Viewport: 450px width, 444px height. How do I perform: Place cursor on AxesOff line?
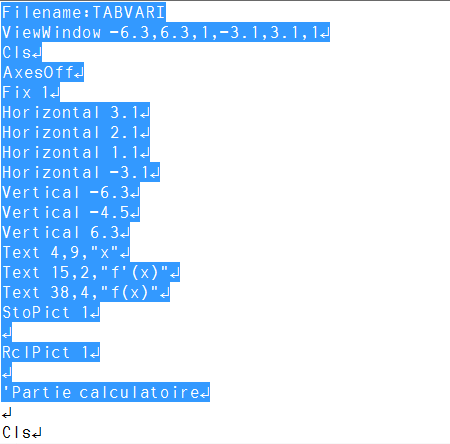43,72
